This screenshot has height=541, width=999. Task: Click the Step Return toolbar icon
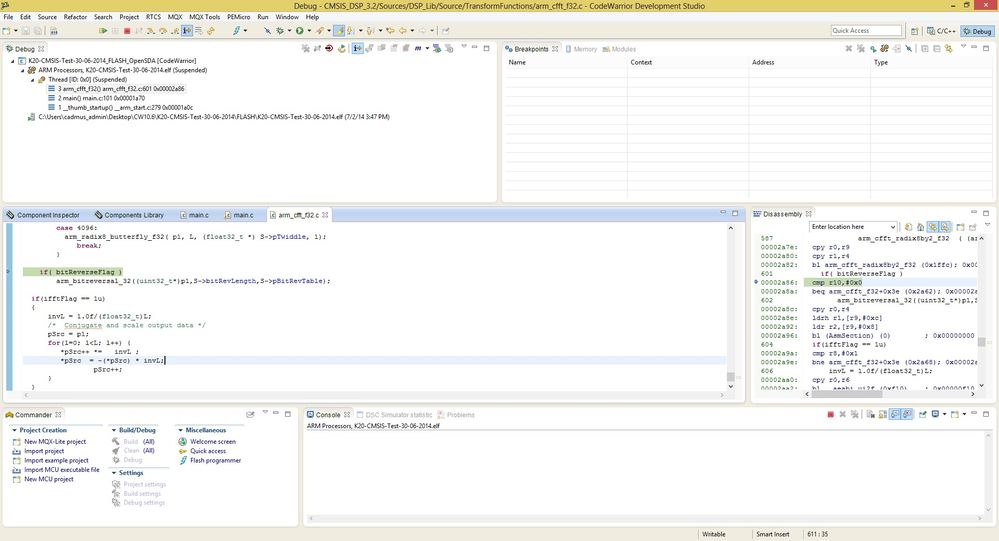click(x=175, y=31)
